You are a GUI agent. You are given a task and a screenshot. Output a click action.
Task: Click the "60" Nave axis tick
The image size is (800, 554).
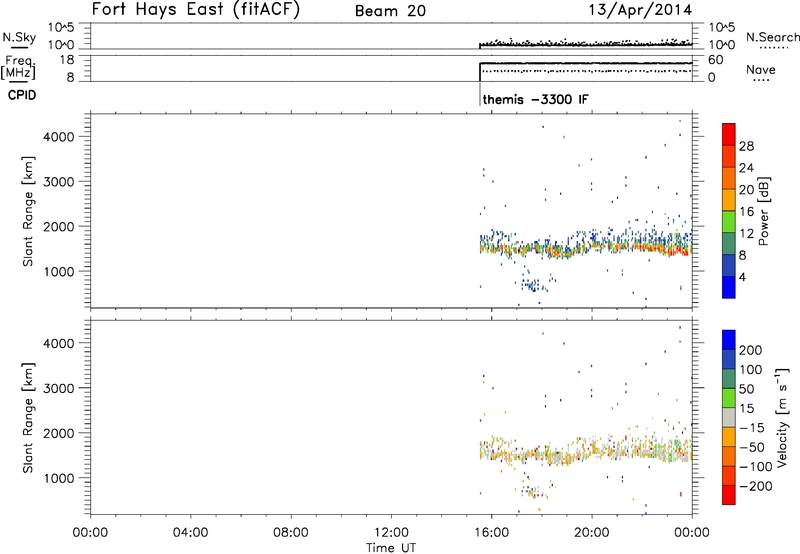click(x=715, y=60)
